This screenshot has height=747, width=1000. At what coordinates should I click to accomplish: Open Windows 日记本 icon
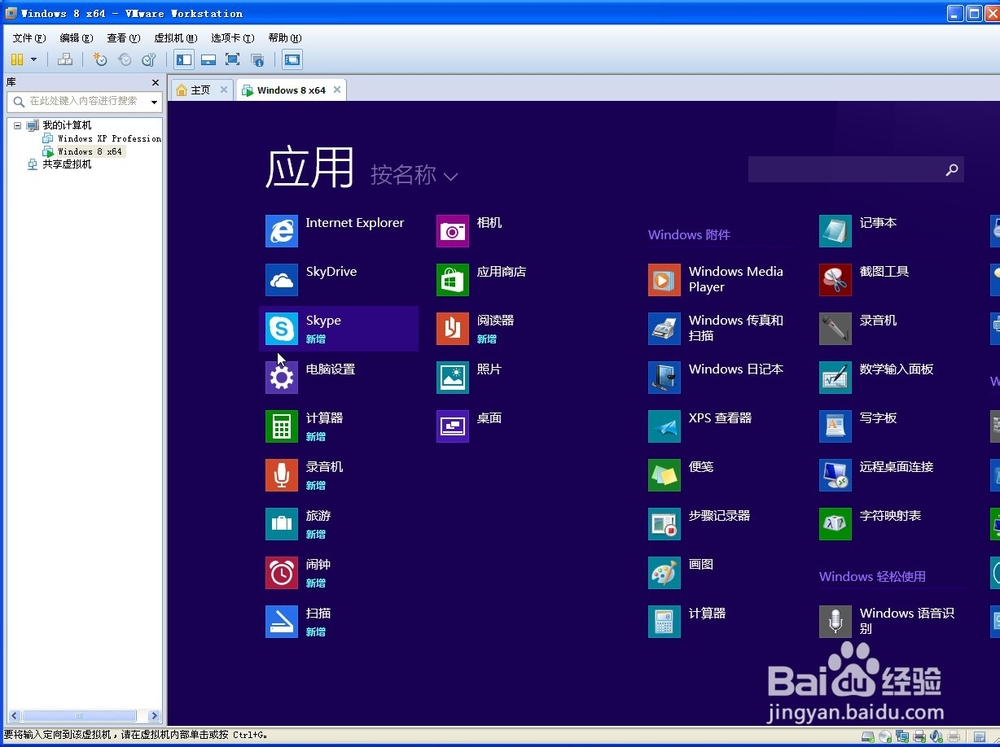[x=664, y=377]
